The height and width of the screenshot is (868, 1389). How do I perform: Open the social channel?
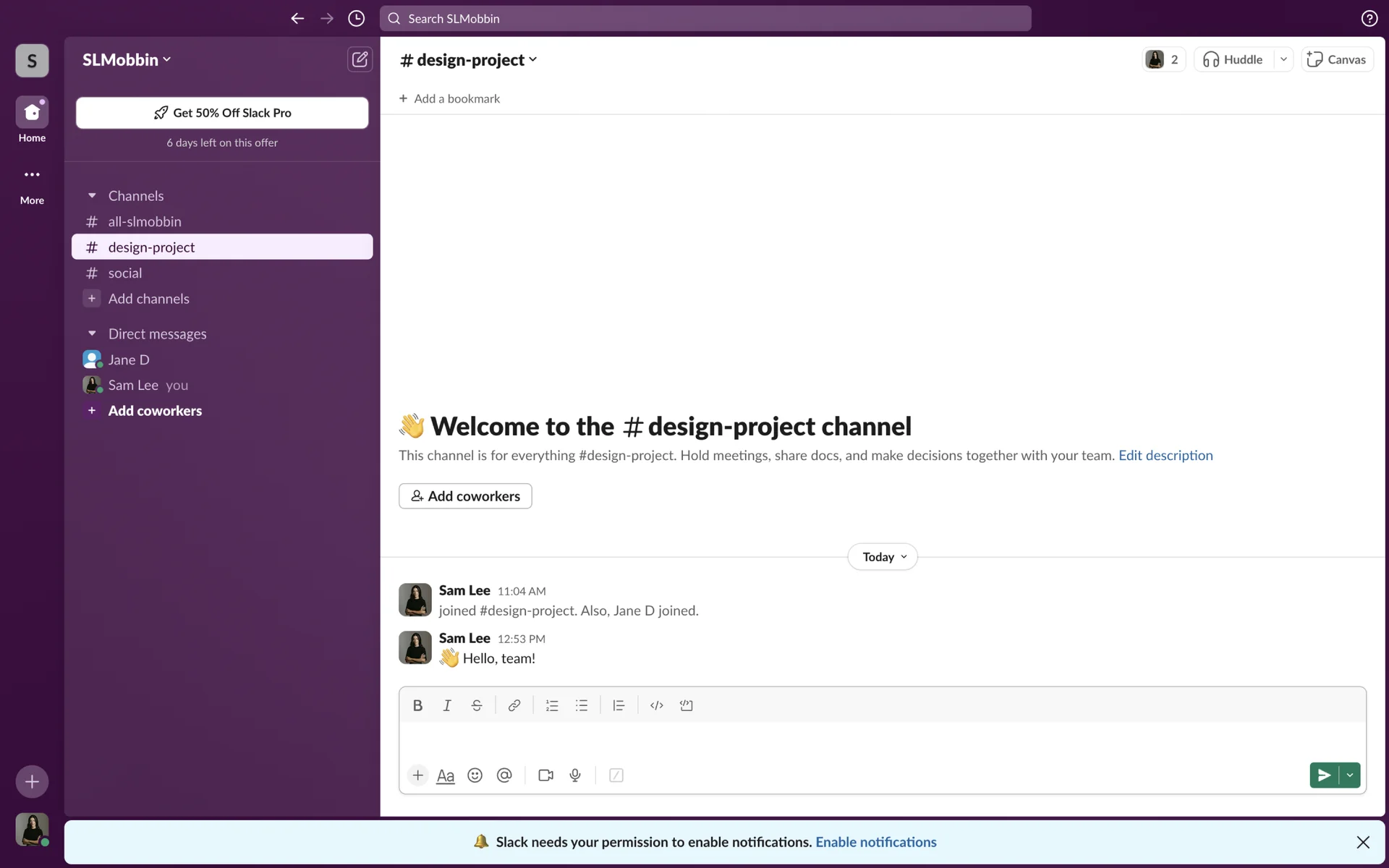[125, 273]
